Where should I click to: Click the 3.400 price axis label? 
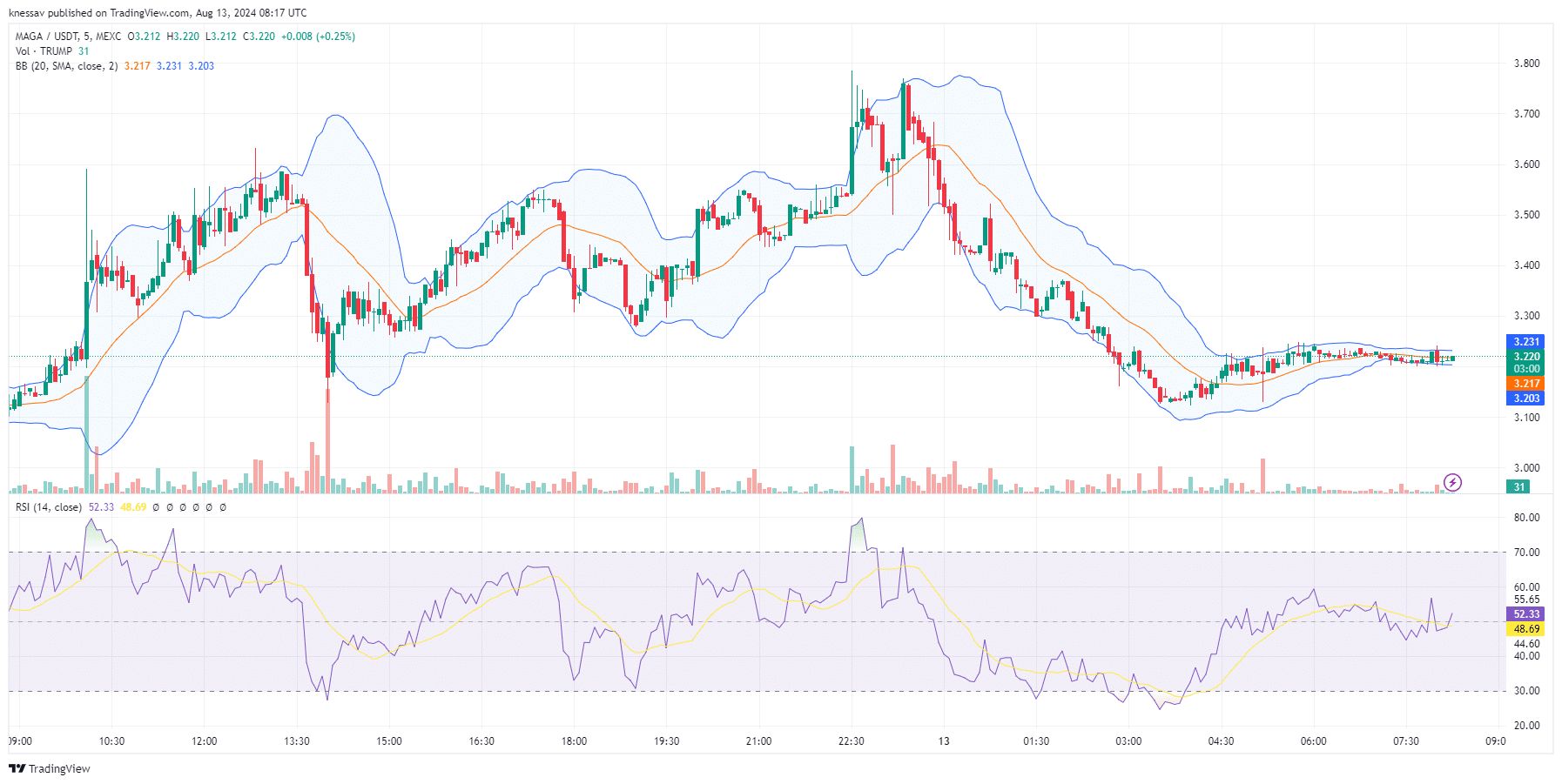tap(1526, 265)
